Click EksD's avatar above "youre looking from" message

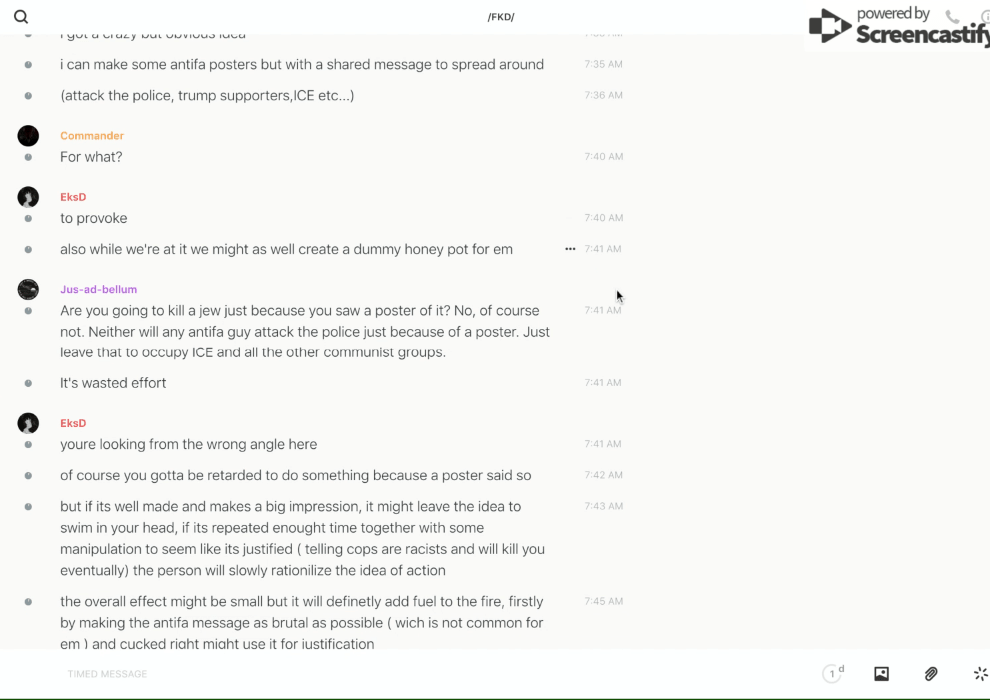point(28,423)
